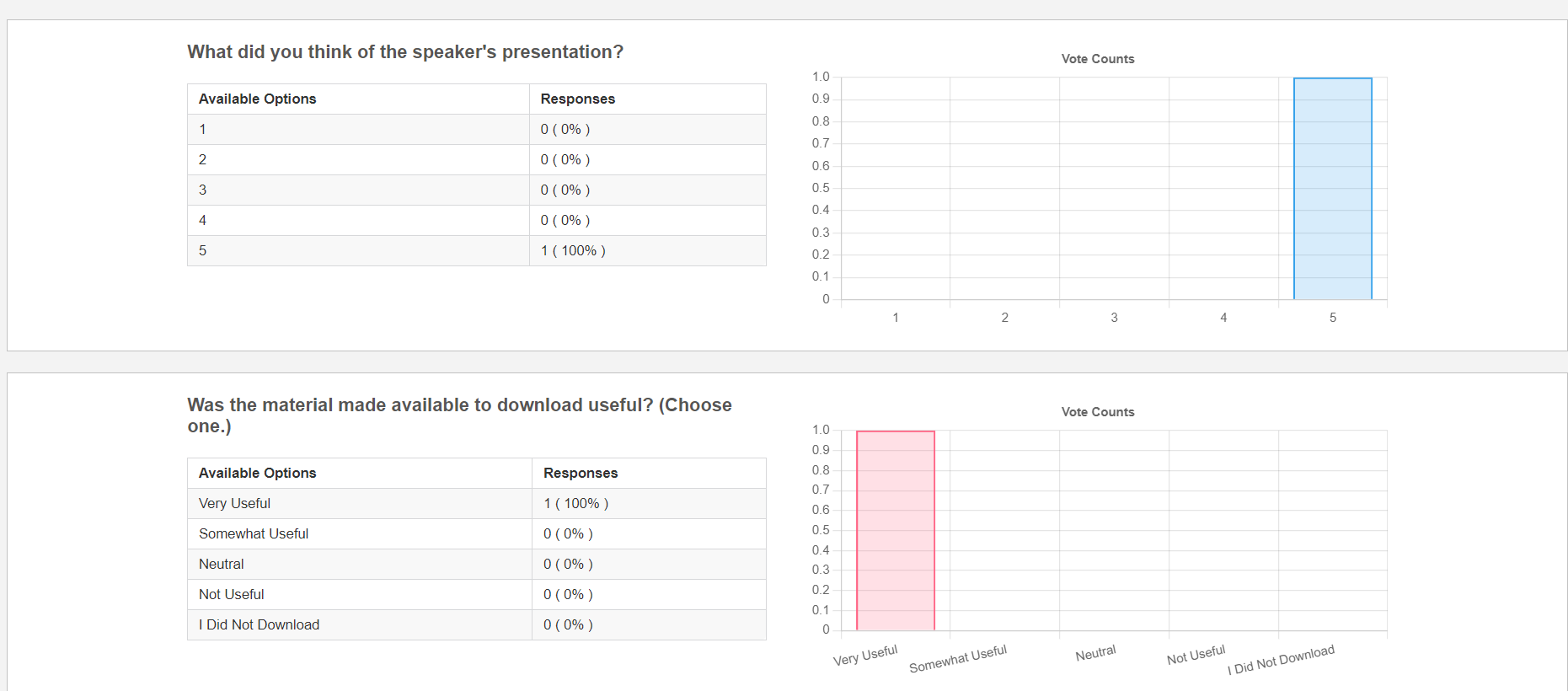Image resolution: width=1568 pixels, height=691 pixels.
Task: Click the blue bar for rating 5
Action: (x=1332, y=189)
